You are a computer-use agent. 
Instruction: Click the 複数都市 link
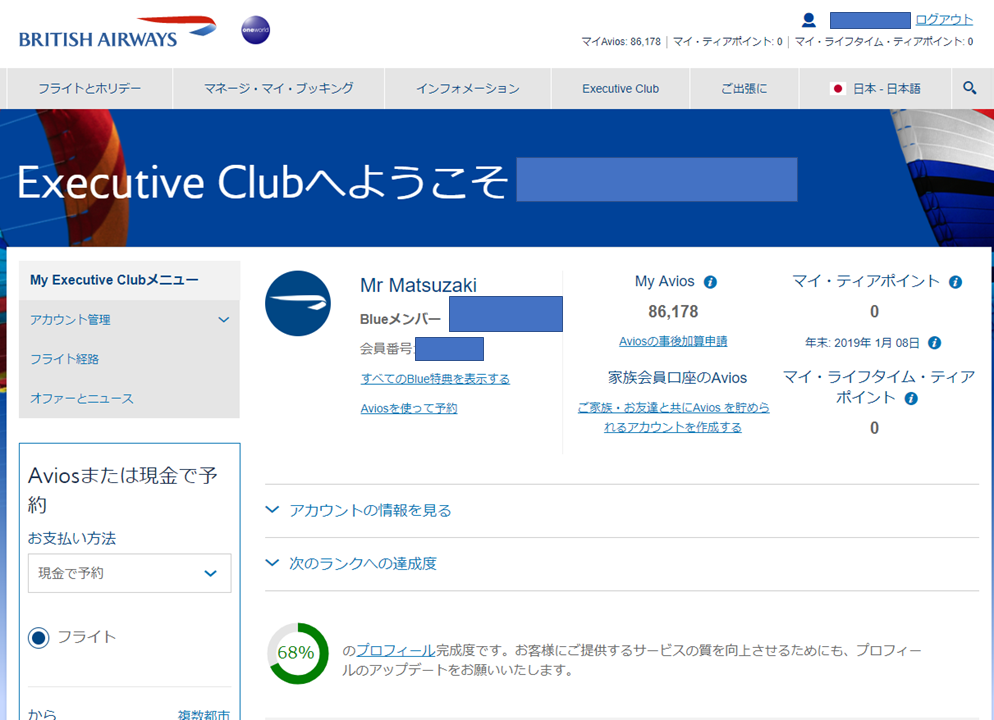[203, 714]
